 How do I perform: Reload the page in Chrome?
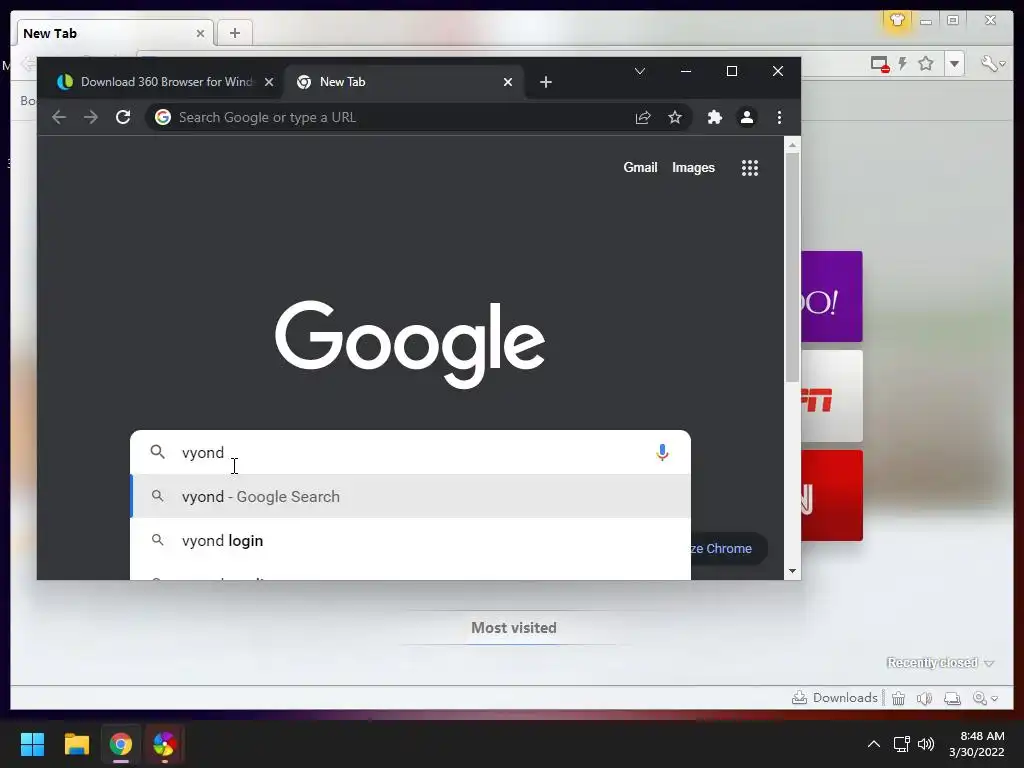point(123,117)
